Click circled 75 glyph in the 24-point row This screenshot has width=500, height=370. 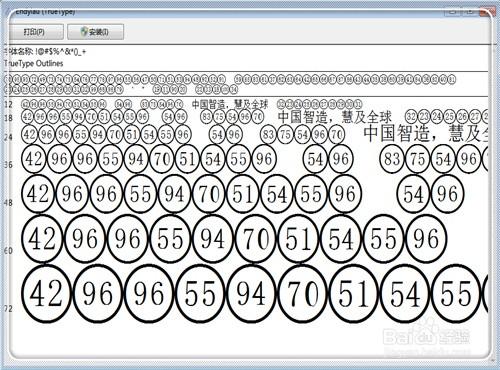point(286,135)
